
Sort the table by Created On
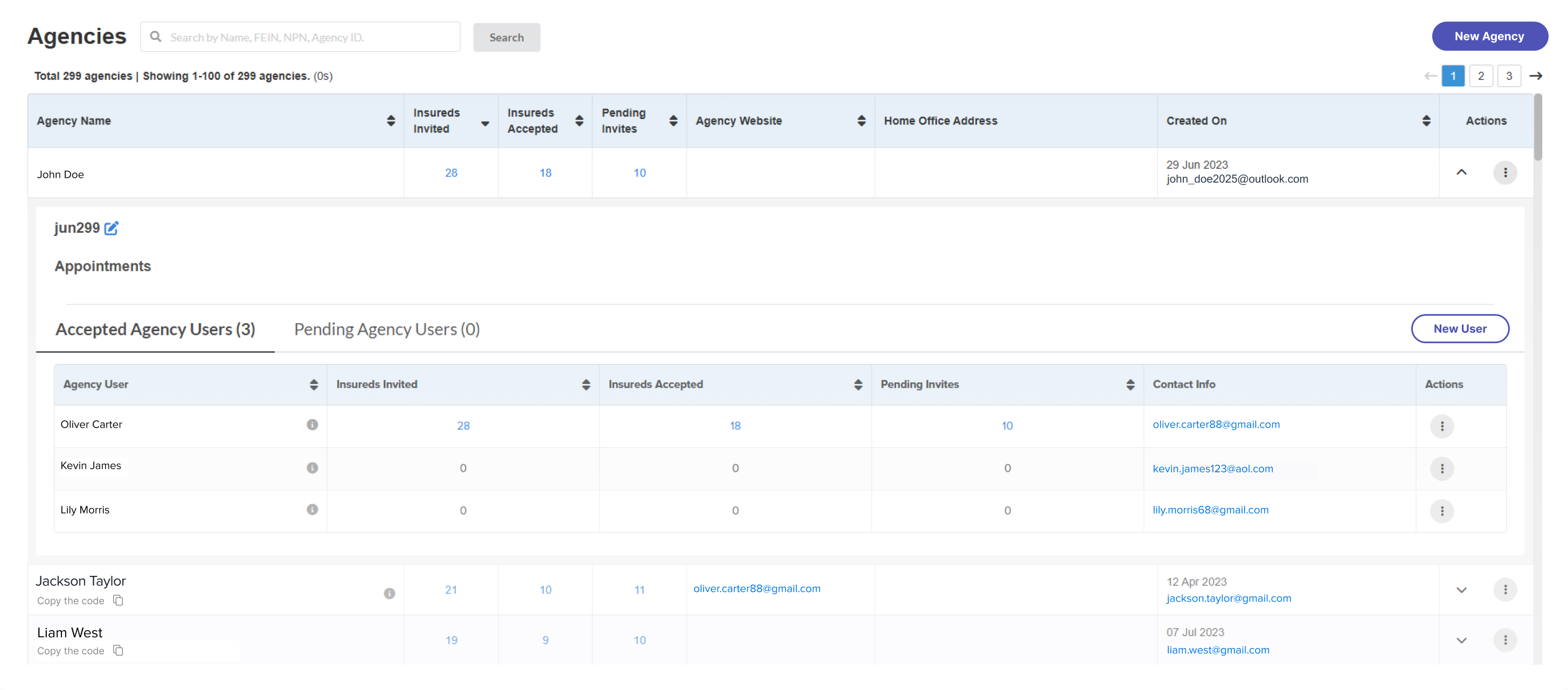[1426, 121]
